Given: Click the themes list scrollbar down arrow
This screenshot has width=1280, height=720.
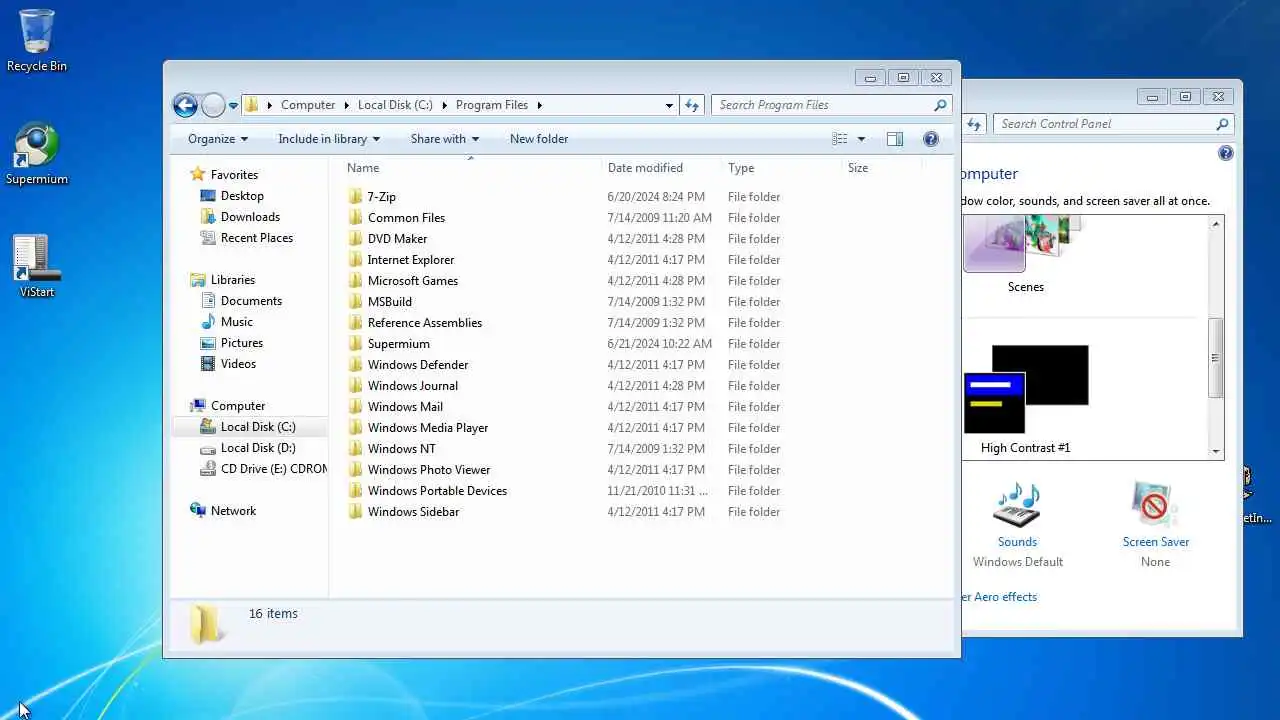Looking at the screenshot, I should pyautogui.click(x=1216, y=451).
